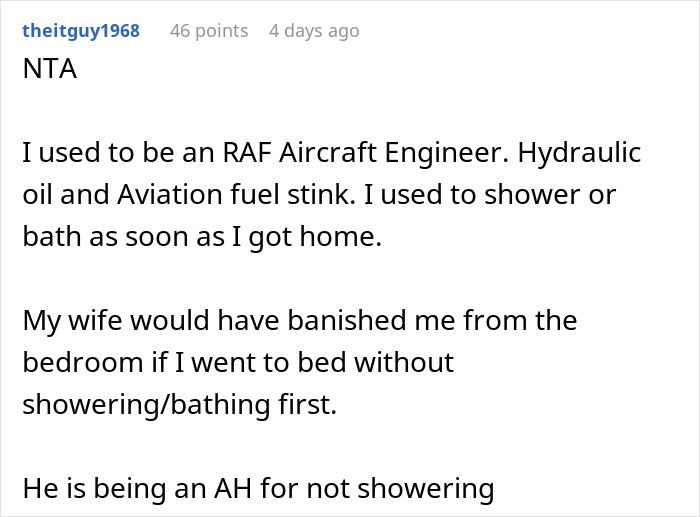Click the "NTA" verdict text
This screenshot has width=700, height=517.
pyautogui.click(x=46, y=72)
